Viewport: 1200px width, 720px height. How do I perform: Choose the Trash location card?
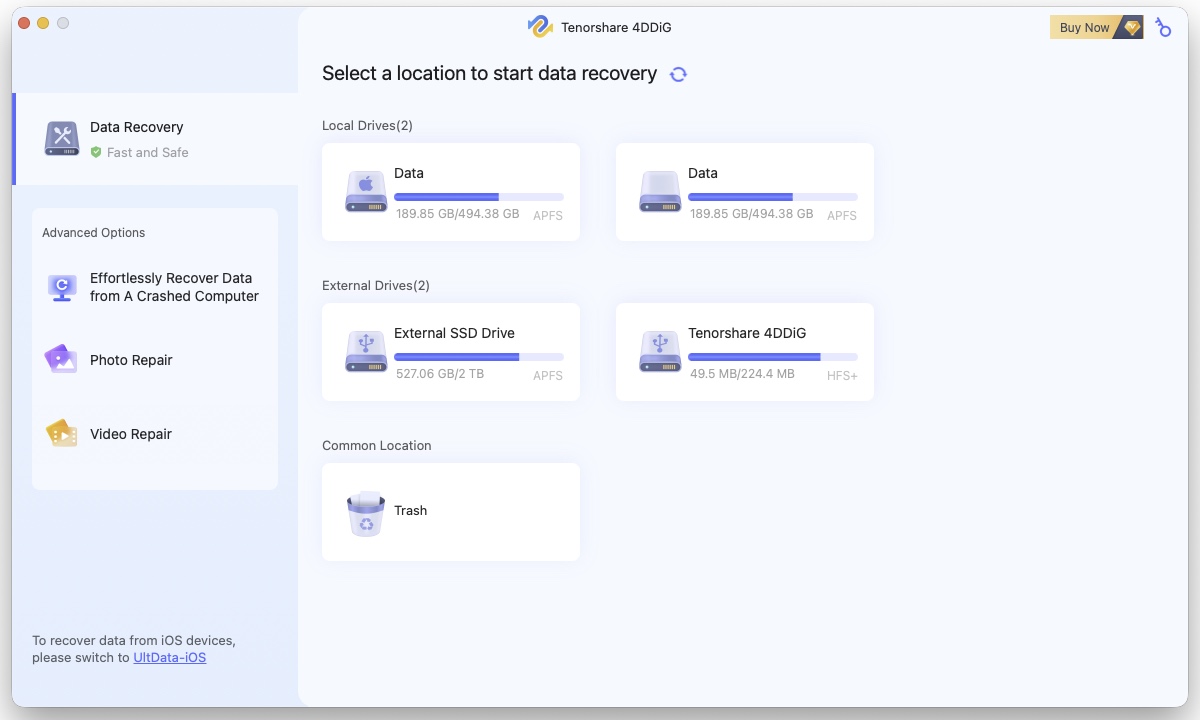point(451,512)
